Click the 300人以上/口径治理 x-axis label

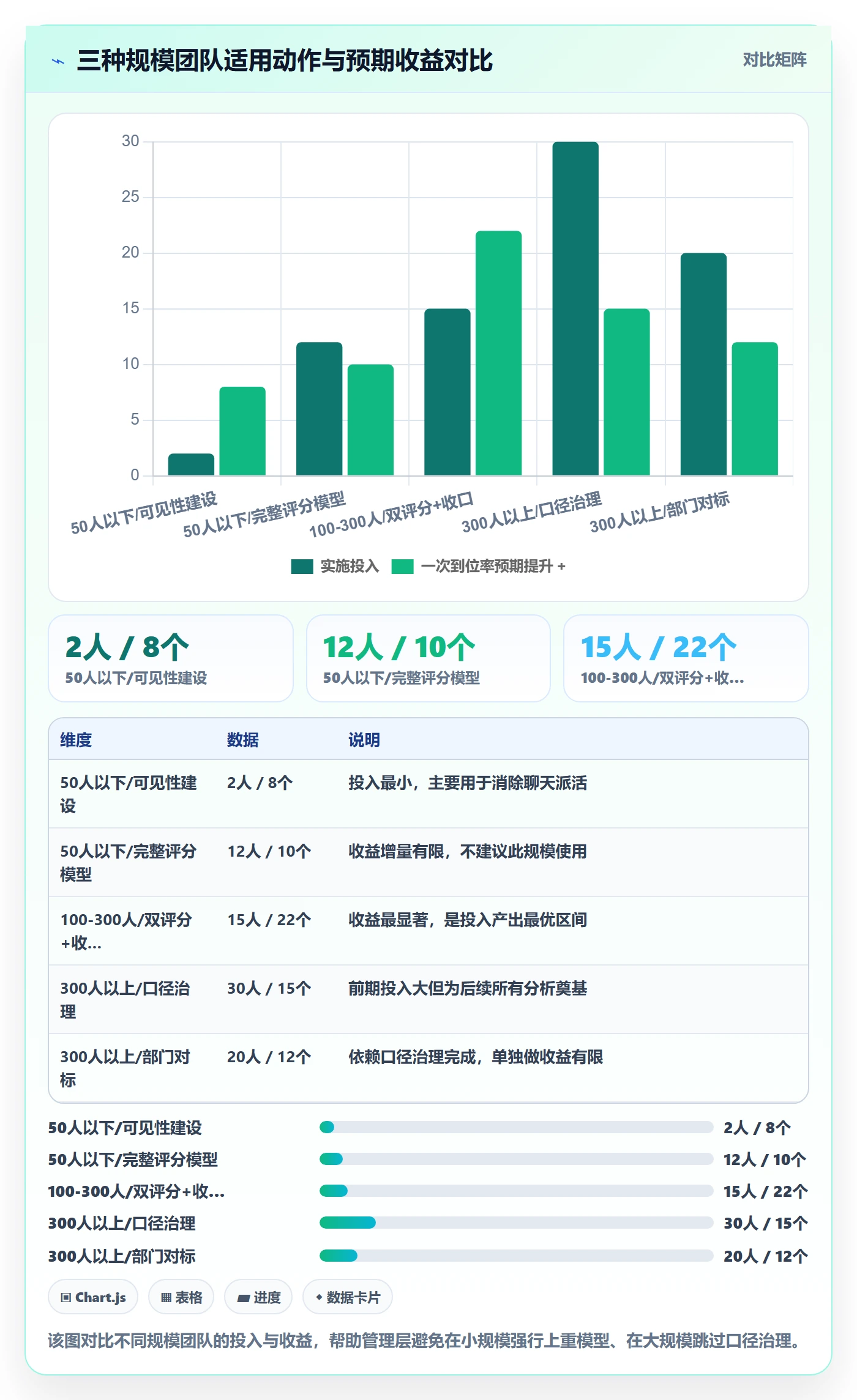tap(532, 512)
